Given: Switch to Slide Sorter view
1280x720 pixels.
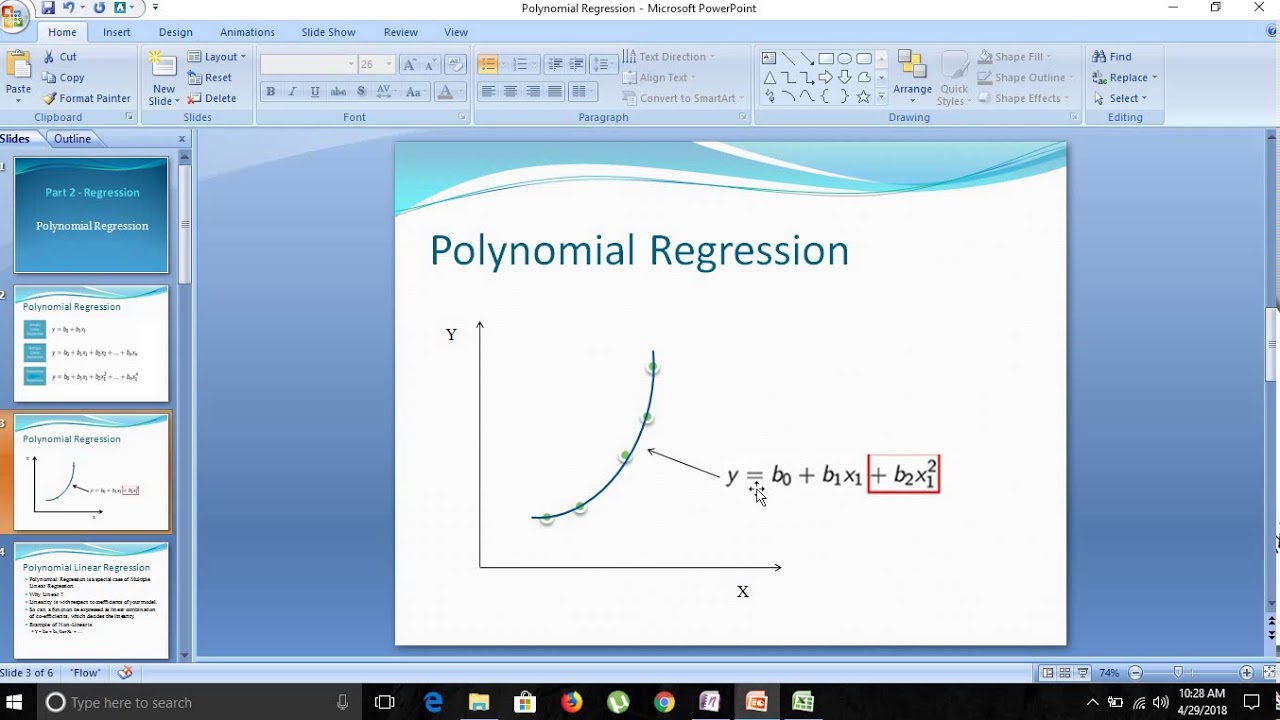Looking at the screenshot, I should point(1065,673).
